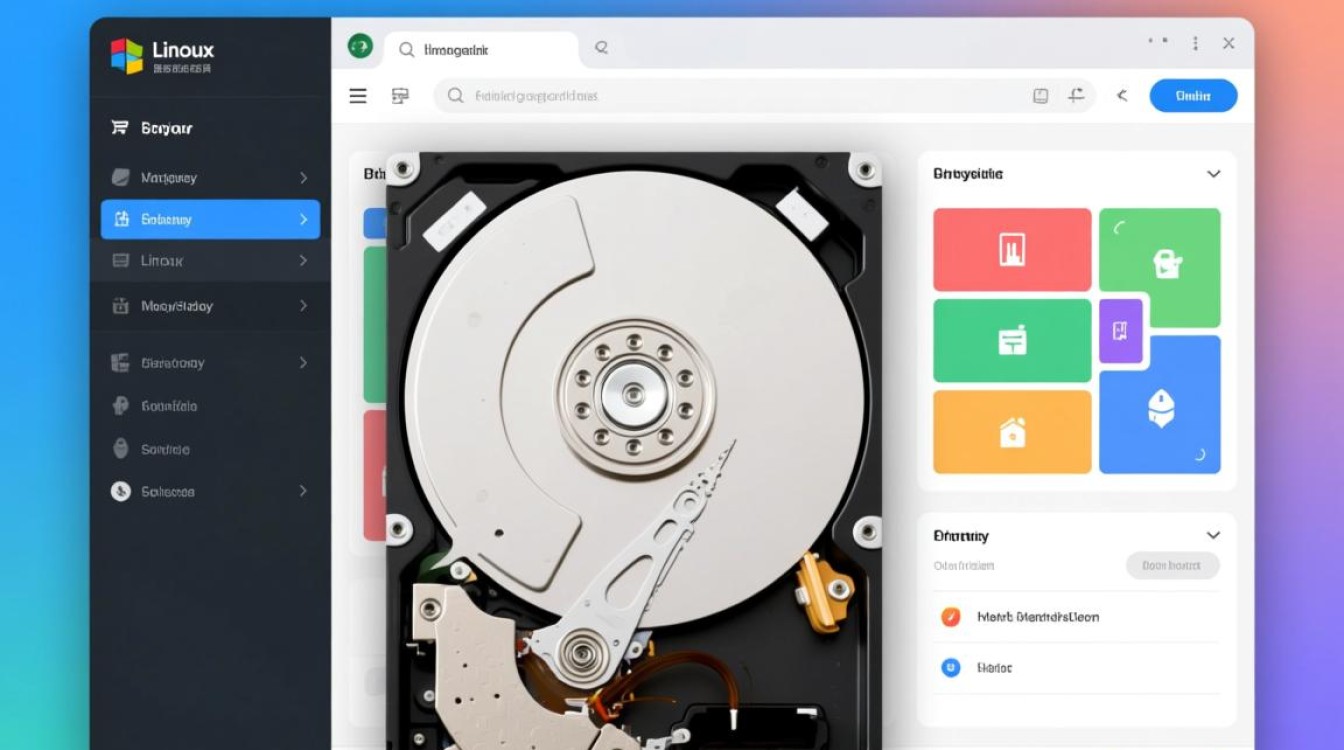
Task: Expand the bottom sidebar entry using its chevron
Action: point(305,491)
